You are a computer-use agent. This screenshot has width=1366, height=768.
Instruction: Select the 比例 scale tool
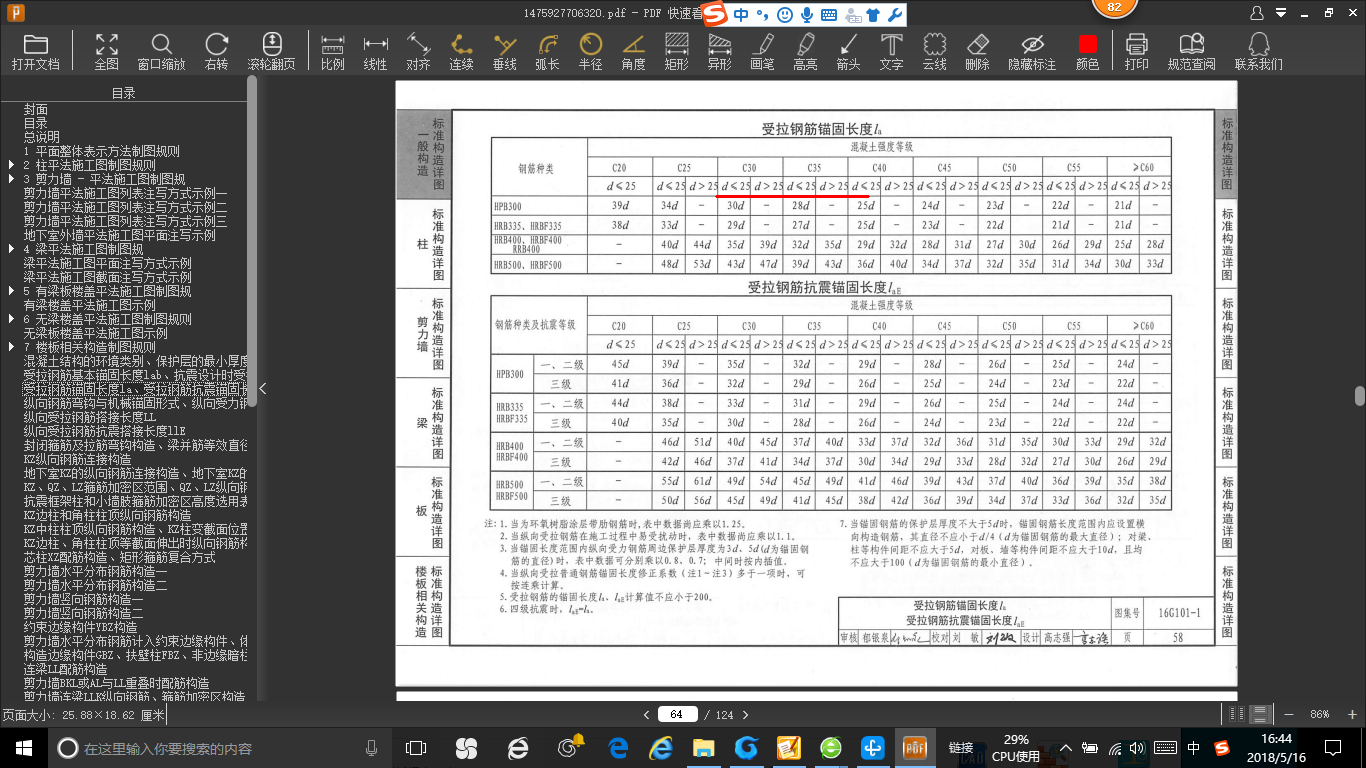(x=333, y=51)
